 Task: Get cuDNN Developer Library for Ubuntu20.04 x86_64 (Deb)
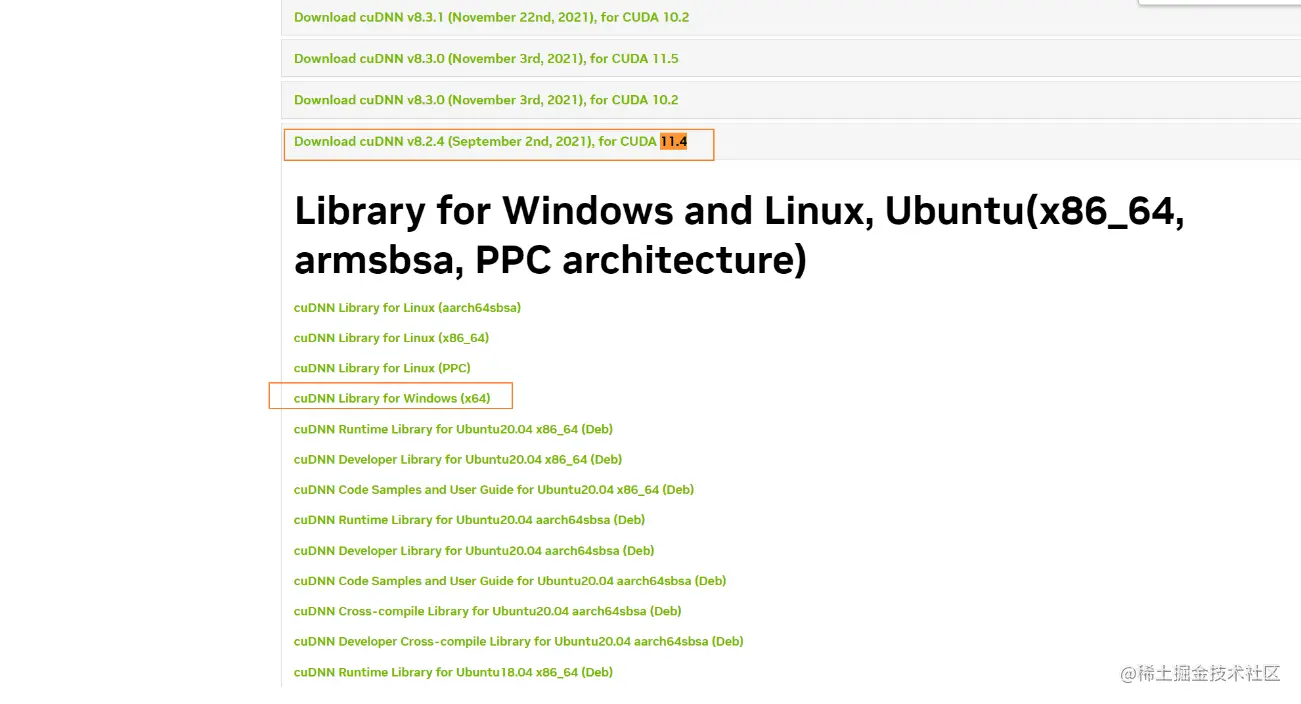458,460
